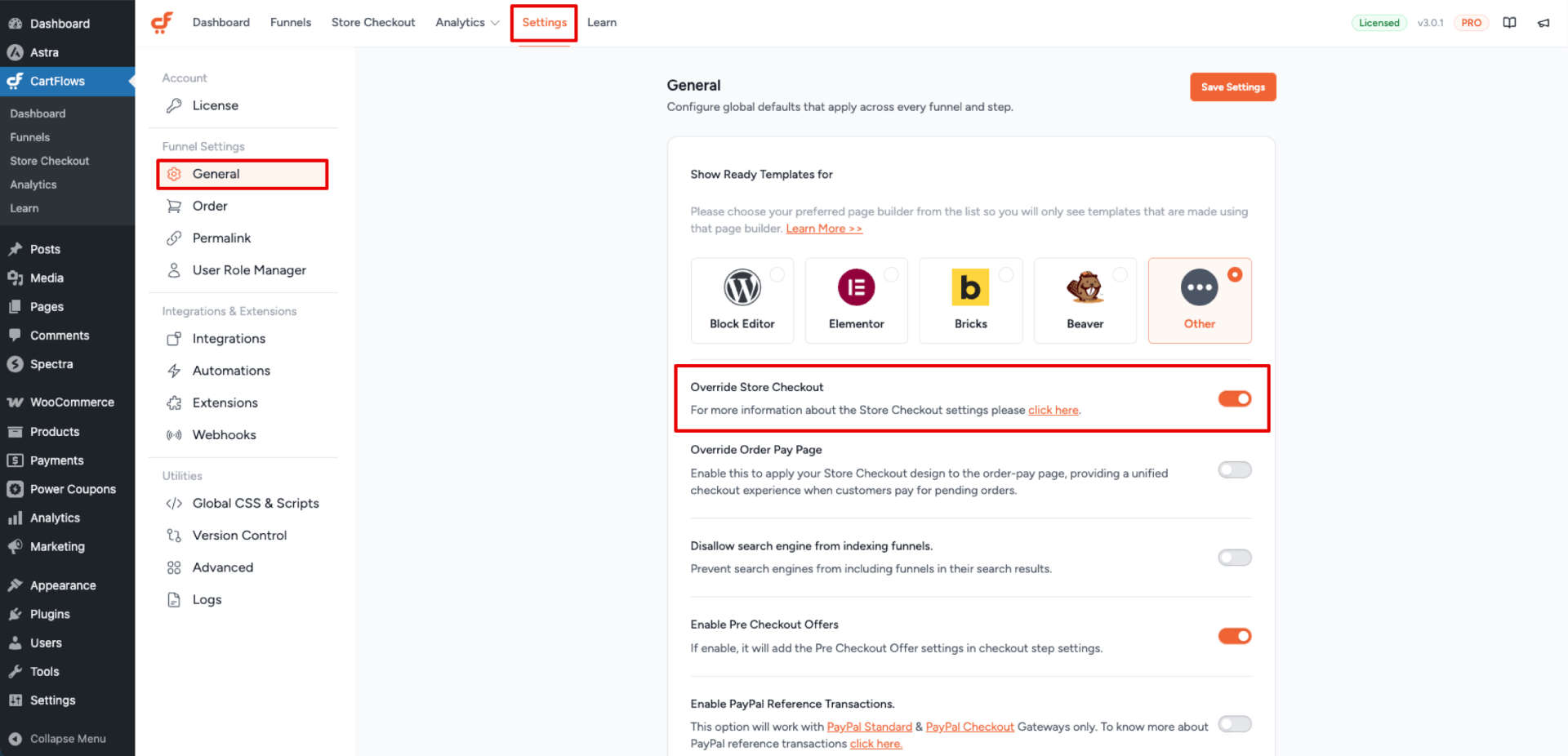Click the License key icon
Screen dimensions: 1568x756
(174, 105)
